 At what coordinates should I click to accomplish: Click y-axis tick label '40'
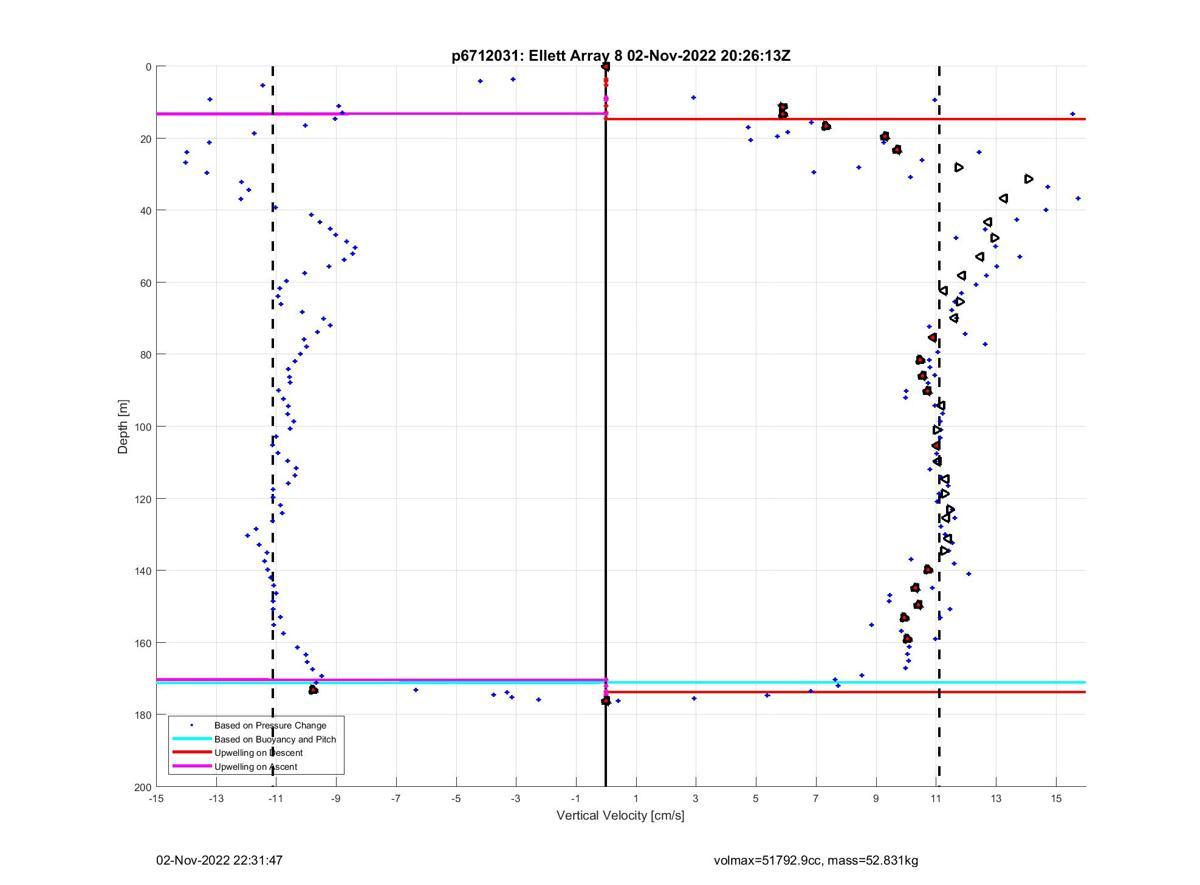(x=145, y=211)
